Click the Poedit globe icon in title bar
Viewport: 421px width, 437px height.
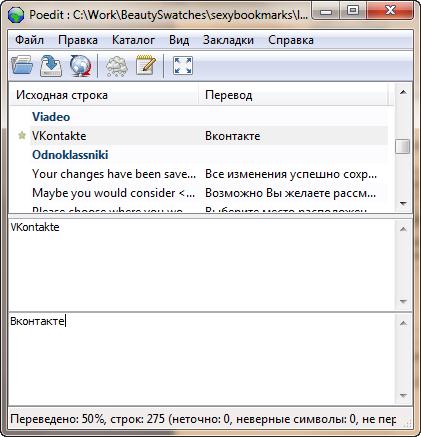click(x=16, y=15)
